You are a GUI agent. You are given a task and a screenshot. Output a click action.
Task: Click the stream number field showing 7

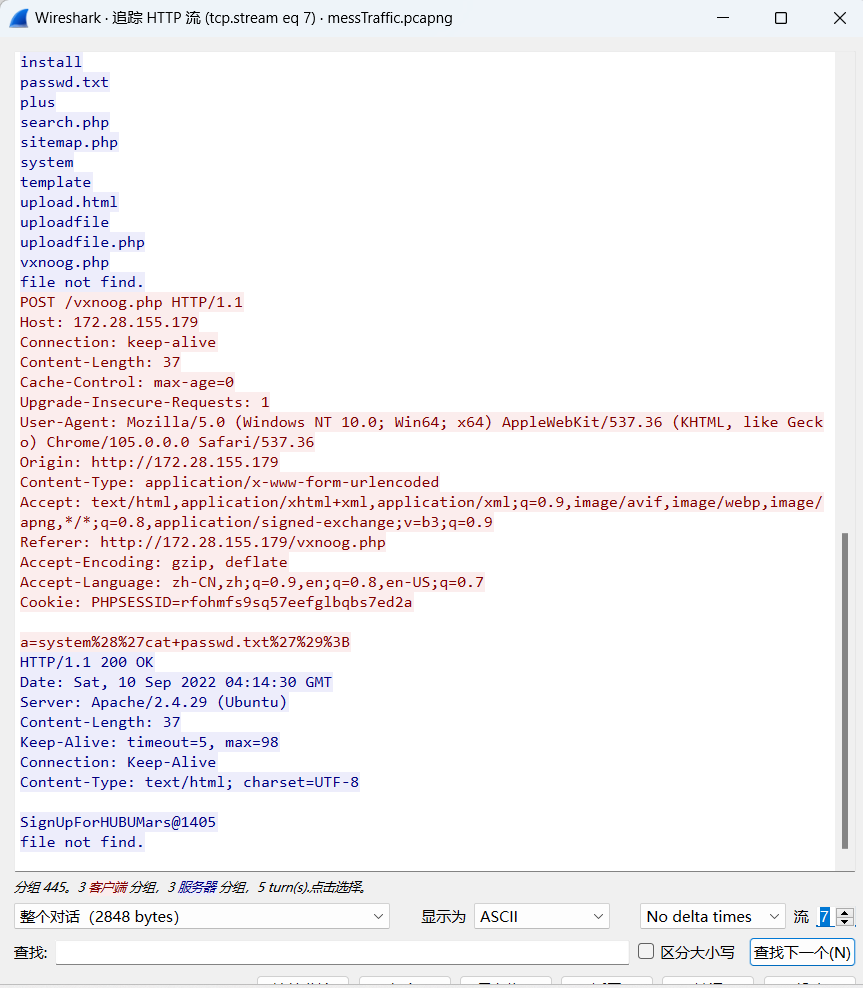(x=825, y=916)
